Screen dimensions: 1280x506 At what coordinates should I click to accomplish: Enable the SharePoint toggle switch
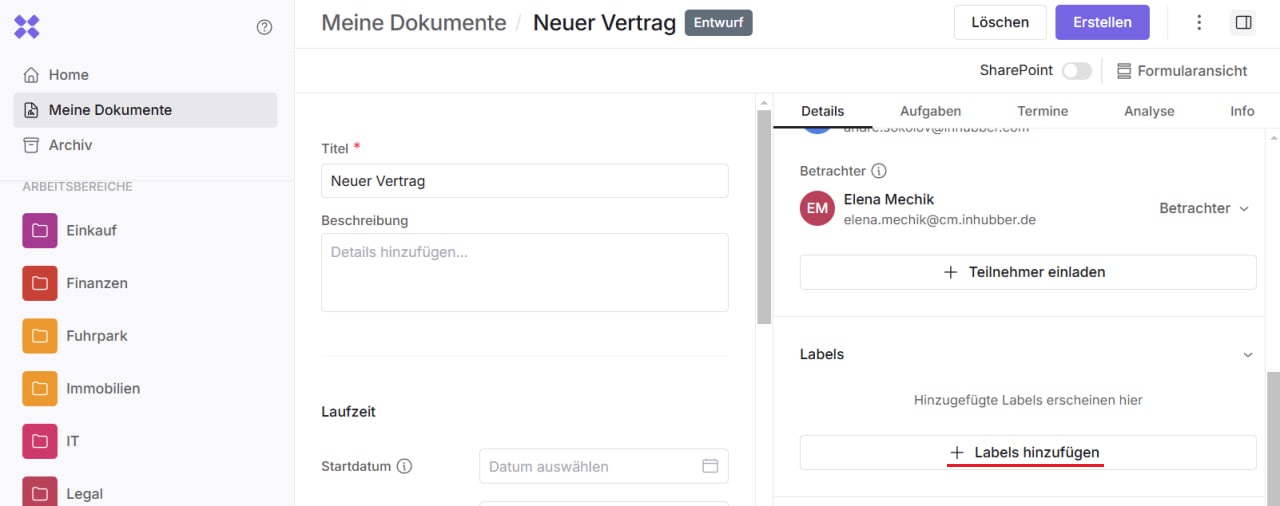(1076, 71)
